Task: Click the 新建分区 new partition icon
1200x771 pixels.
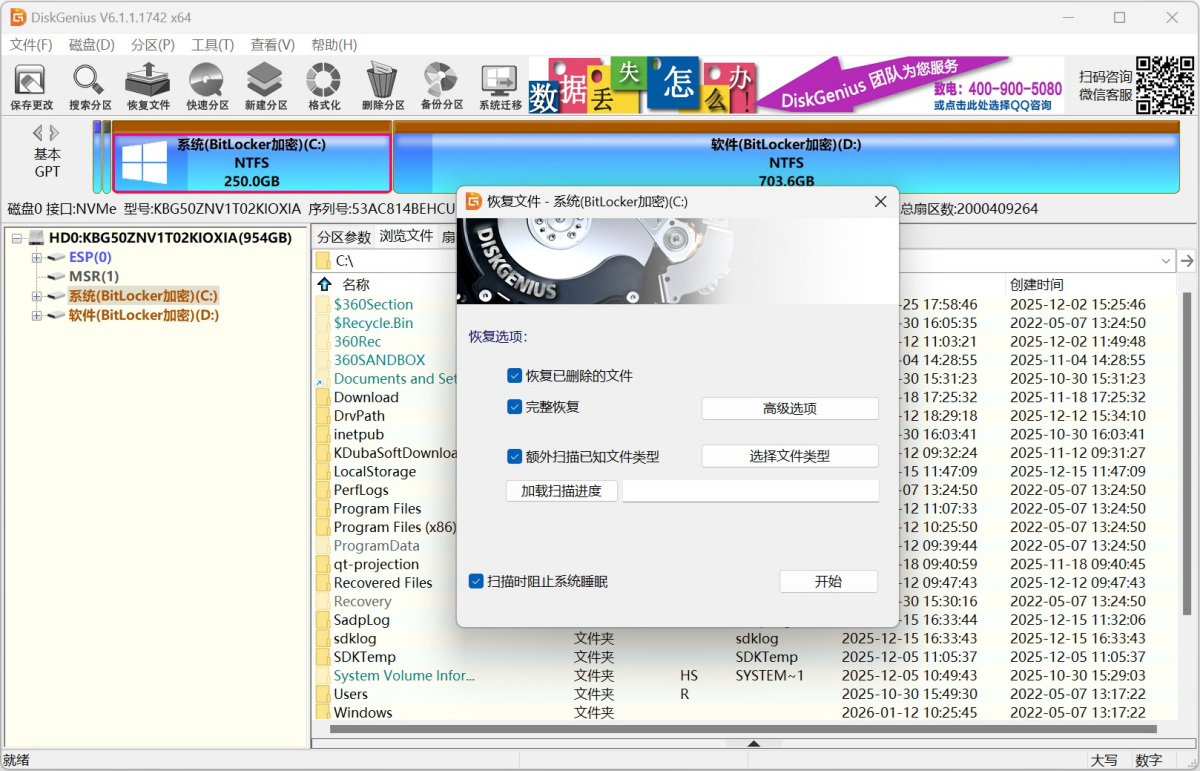Action: (x=265, y=86)
